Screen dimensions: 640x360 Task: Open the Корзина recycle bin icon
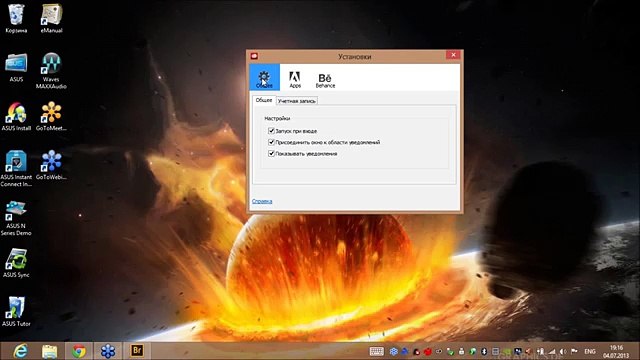pos(16,18)
